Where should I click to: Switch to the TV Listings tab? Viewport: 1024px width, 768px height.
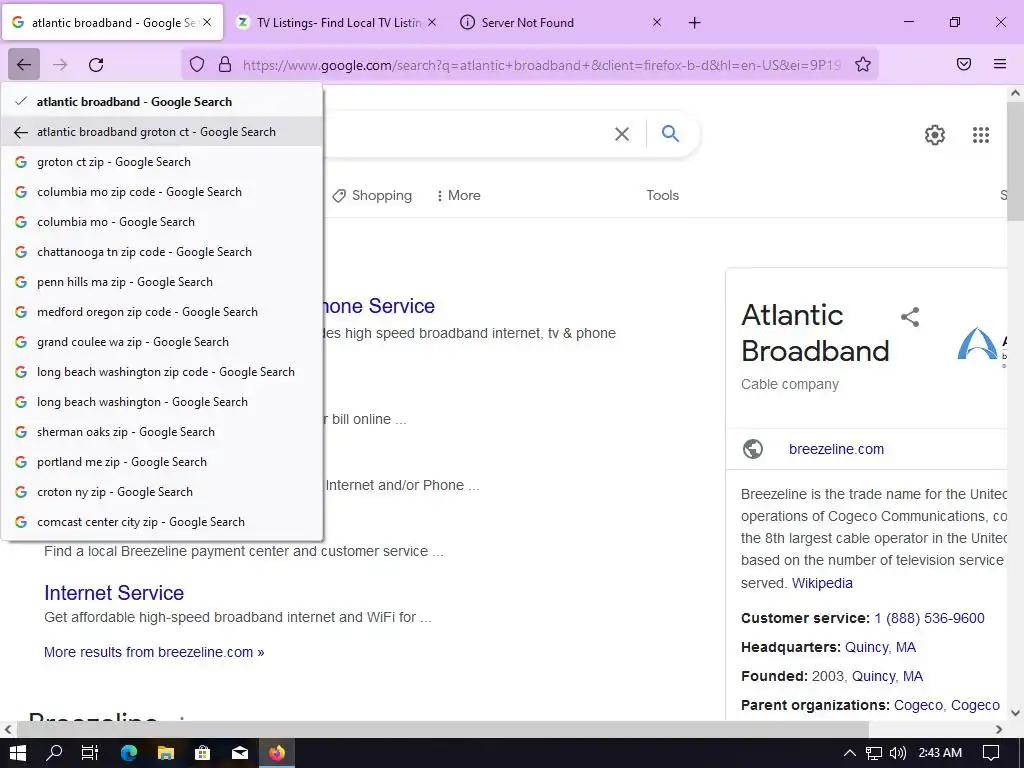(x=338, y=23)
